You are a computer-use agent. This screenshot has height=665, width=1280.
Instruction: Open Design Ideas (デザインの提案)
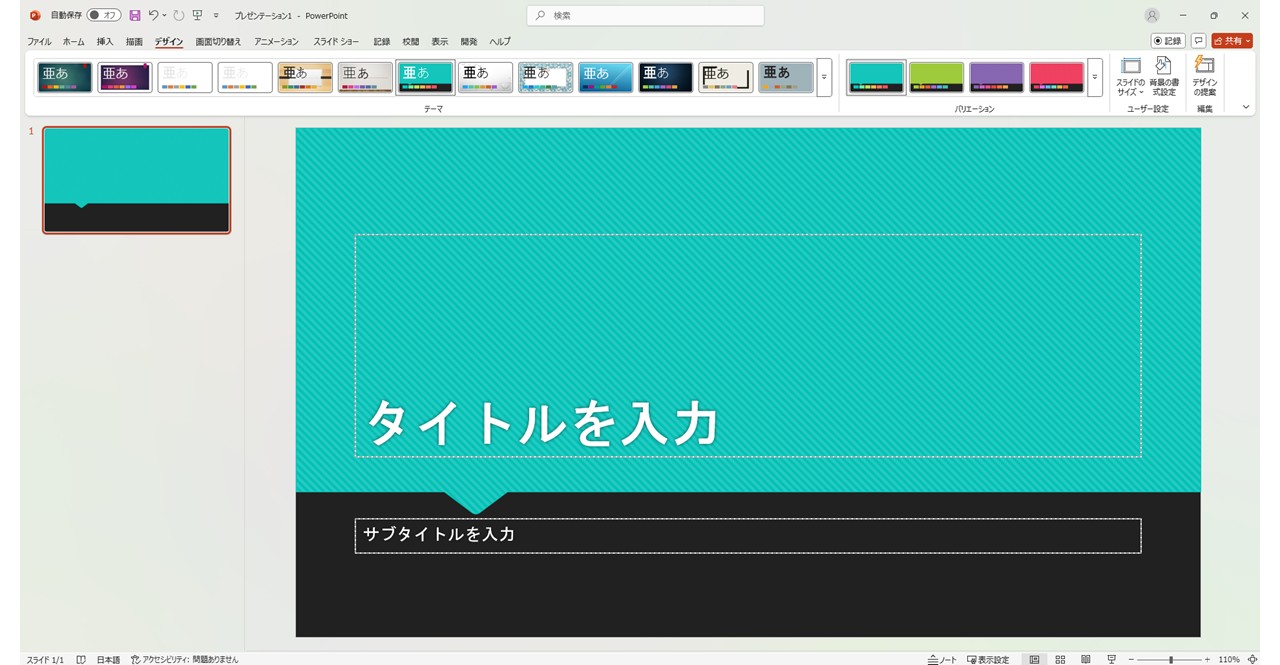coord(1205,77)
